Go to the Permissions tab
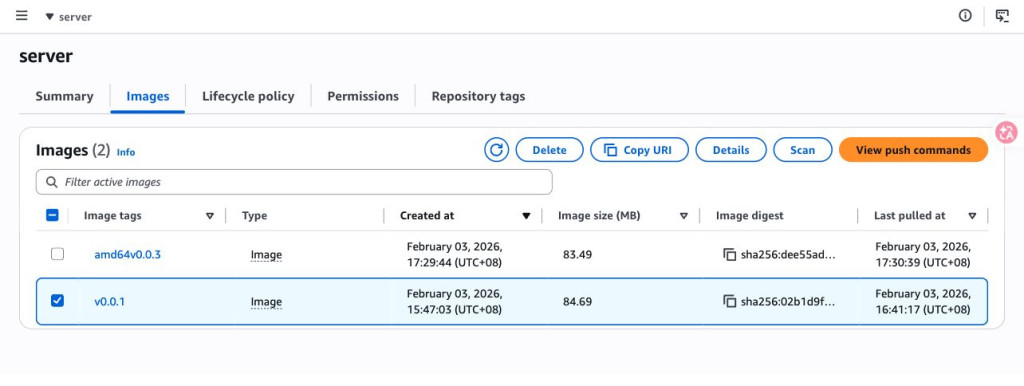 pos(363,97)
